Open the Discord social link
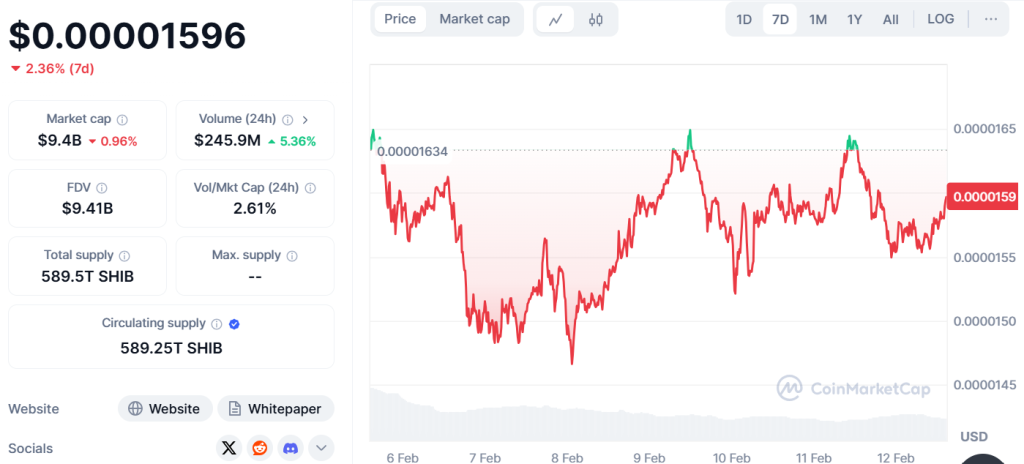The width and height of the screenshot is (1024, 464). click(291, 448)
